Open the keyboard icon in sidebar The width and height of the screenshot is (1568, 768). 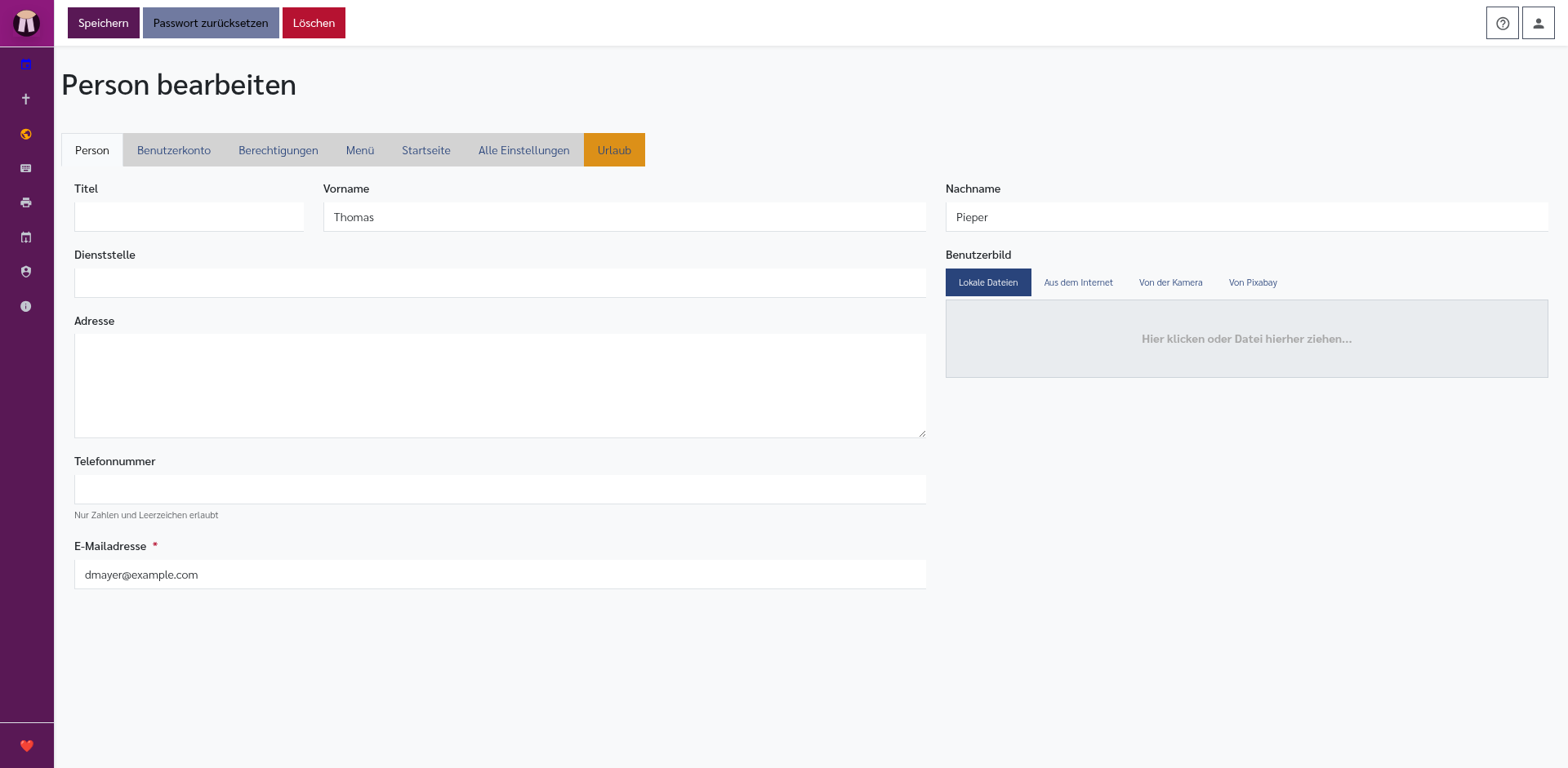pos(26,168)
